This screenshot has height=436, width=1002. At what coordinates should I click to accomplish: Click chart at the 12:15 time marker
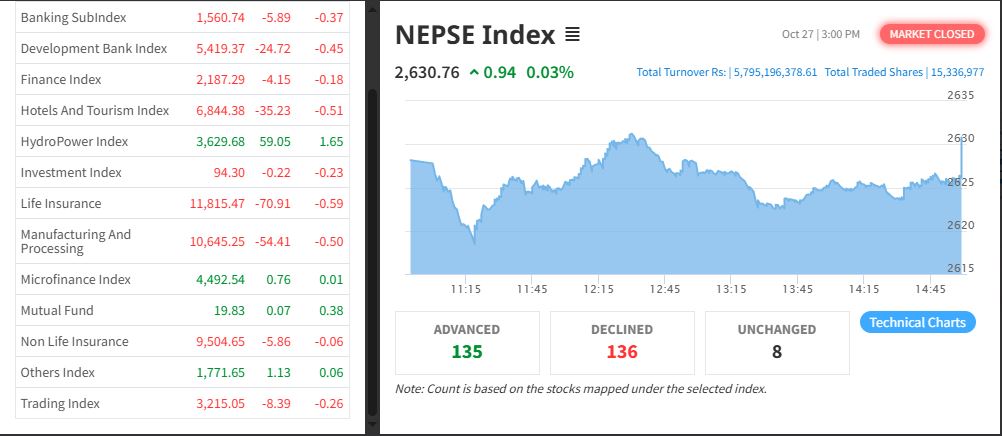[598, 289]
